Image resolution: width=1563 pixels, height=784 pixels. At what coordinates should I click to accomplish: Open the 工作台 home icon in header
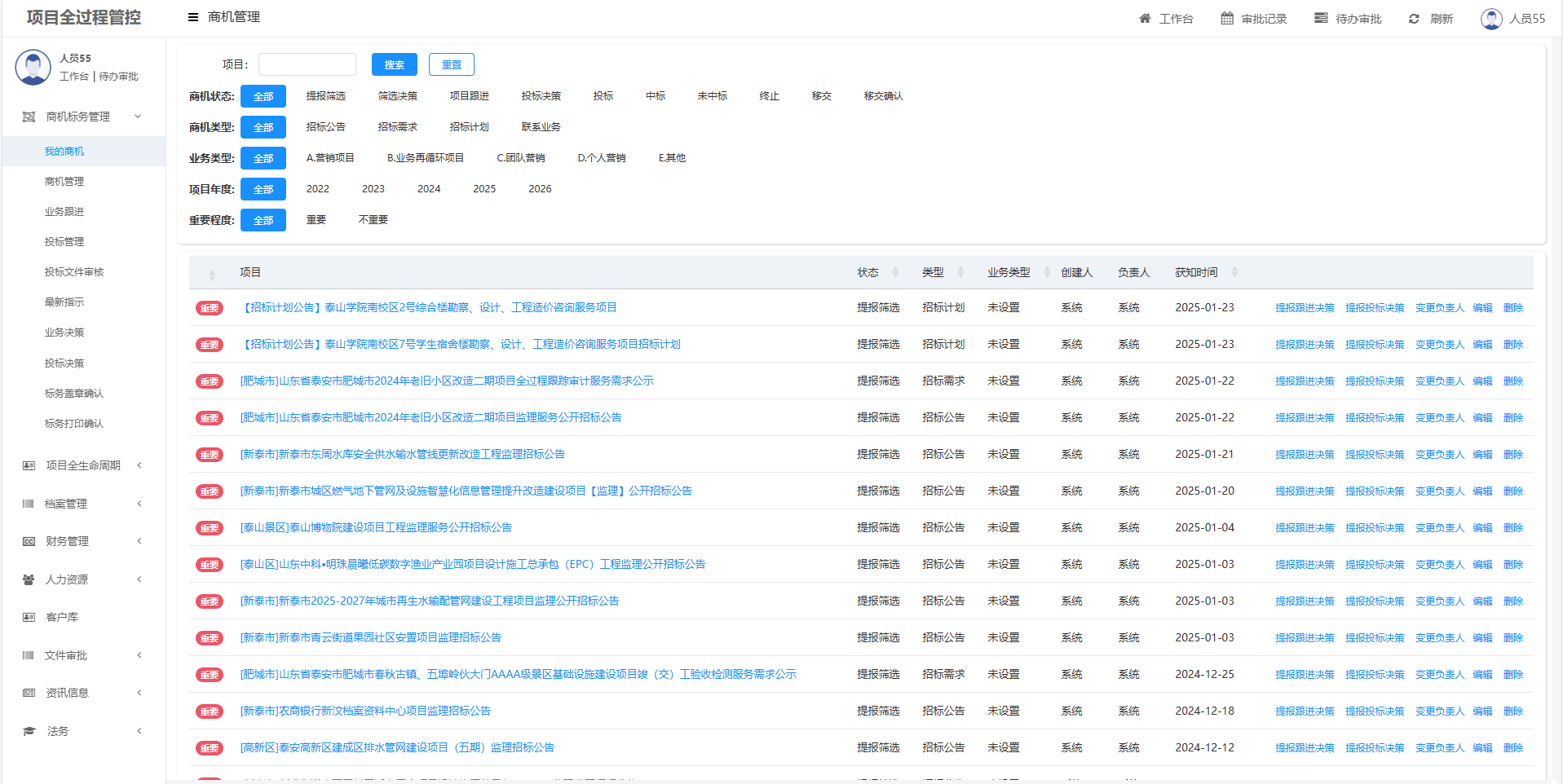[1145, 19]
